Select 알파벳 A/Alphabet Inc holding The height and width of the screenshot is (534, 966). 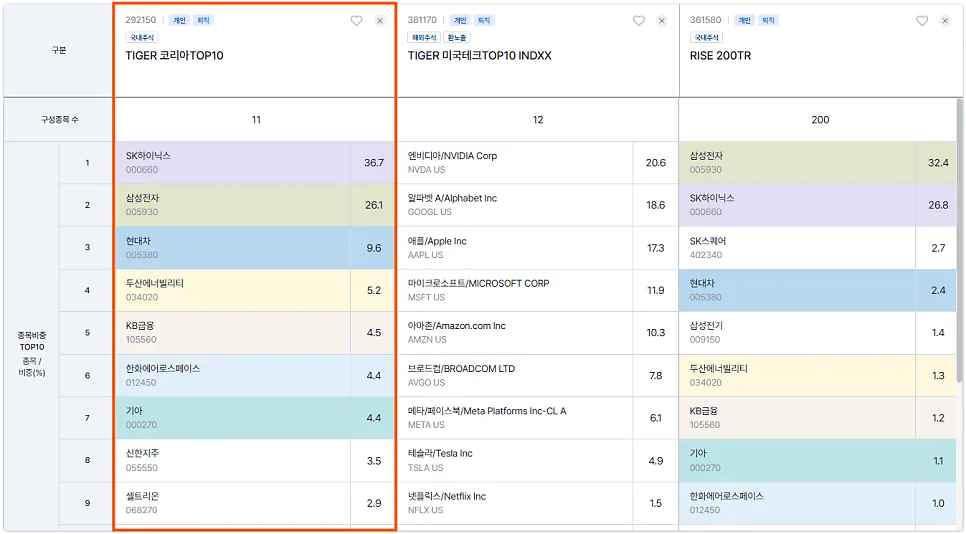(538, 205)
